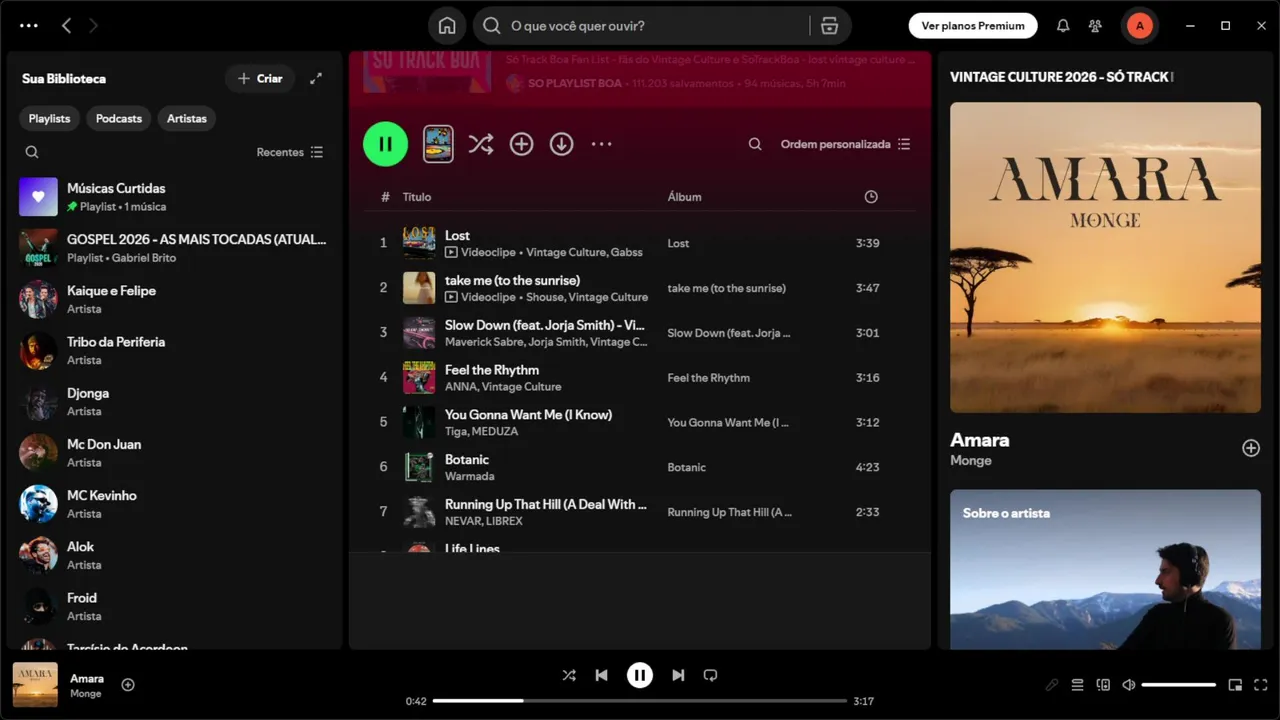Connect to a device
The height and width of the screenshot is (720, 1280).
tap(1103, 685)
